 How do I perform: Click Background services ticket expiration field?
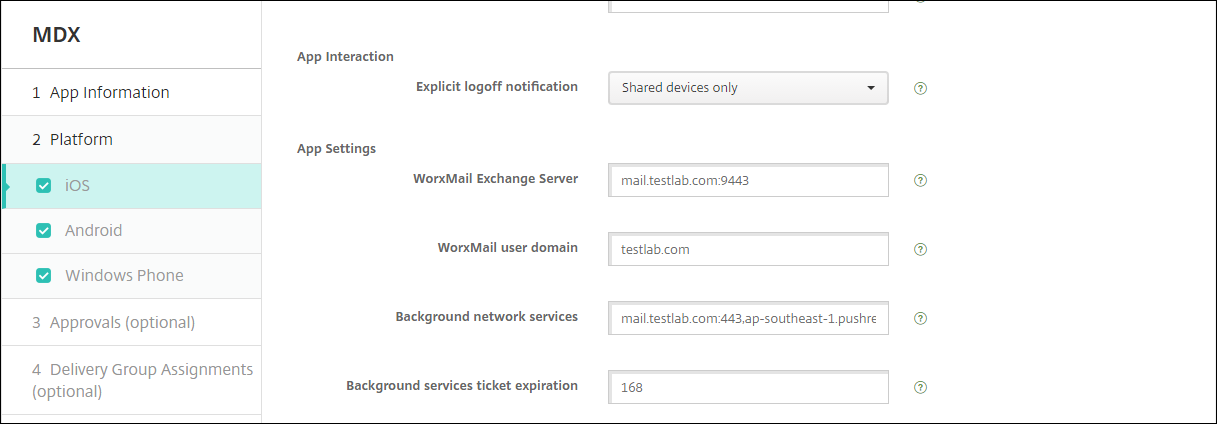748,387
